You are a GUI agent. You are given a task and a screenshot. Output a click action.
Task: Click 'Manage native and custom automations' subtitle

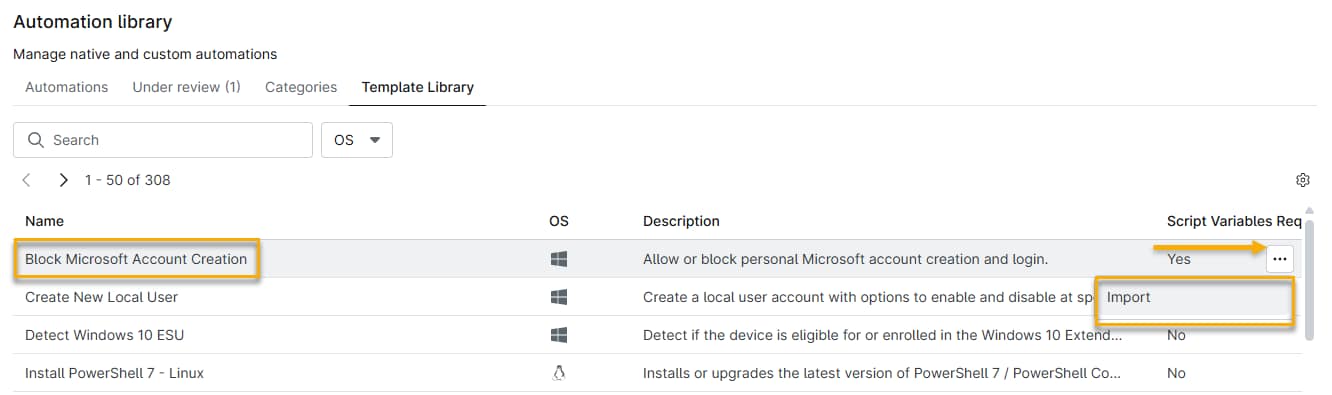(x=145, y=54)
